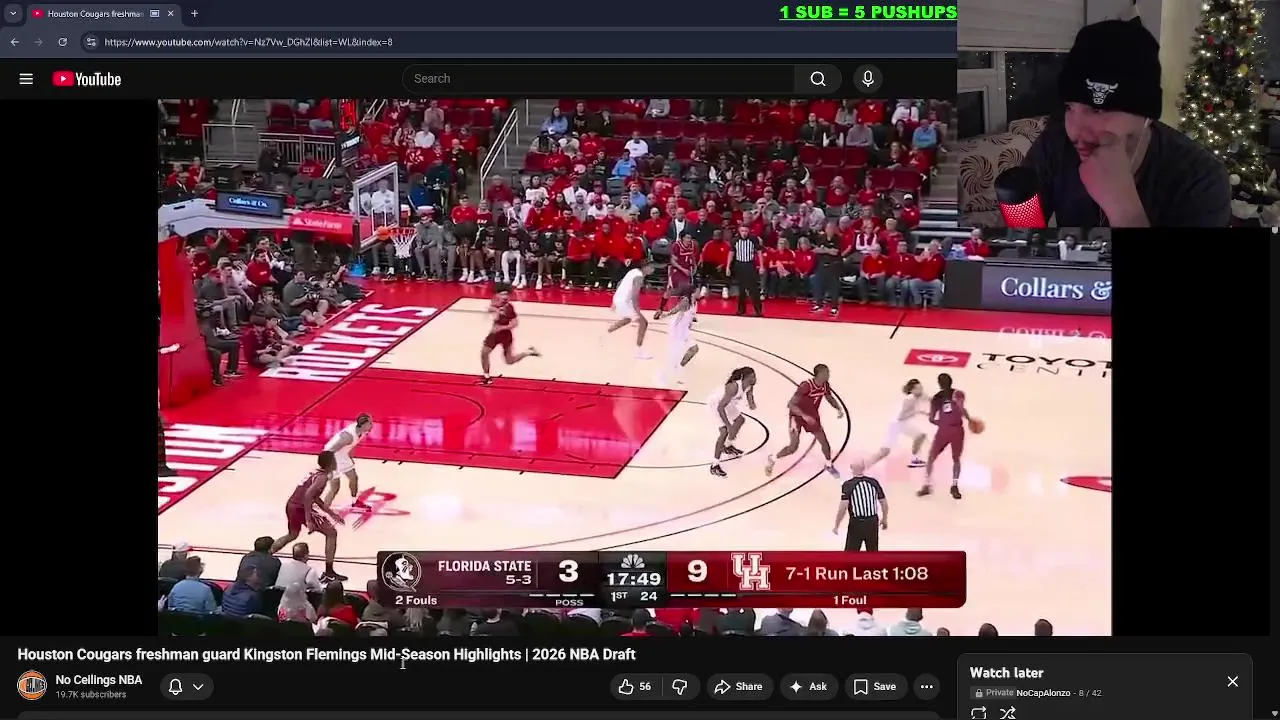Start voice search with microphone icon
The height and width of the screenshot is (720, 1280).
(x=868, y=79)
